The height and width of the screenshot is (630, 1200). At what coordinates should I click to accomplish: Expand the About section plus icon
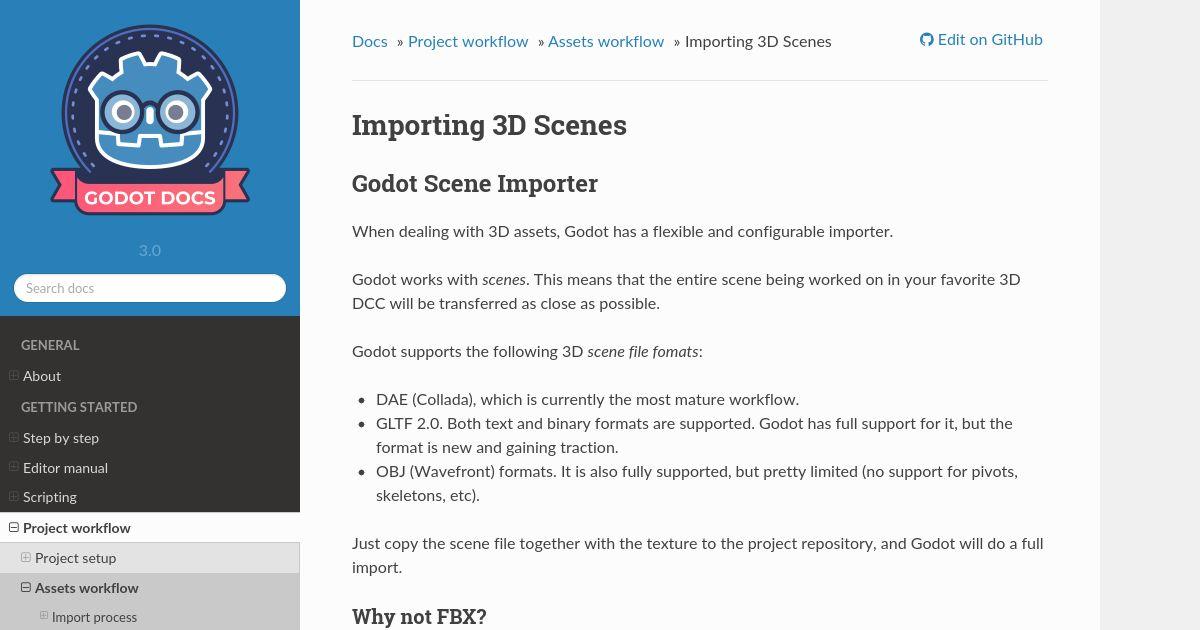pyautogui.click(x=14, y=376)
